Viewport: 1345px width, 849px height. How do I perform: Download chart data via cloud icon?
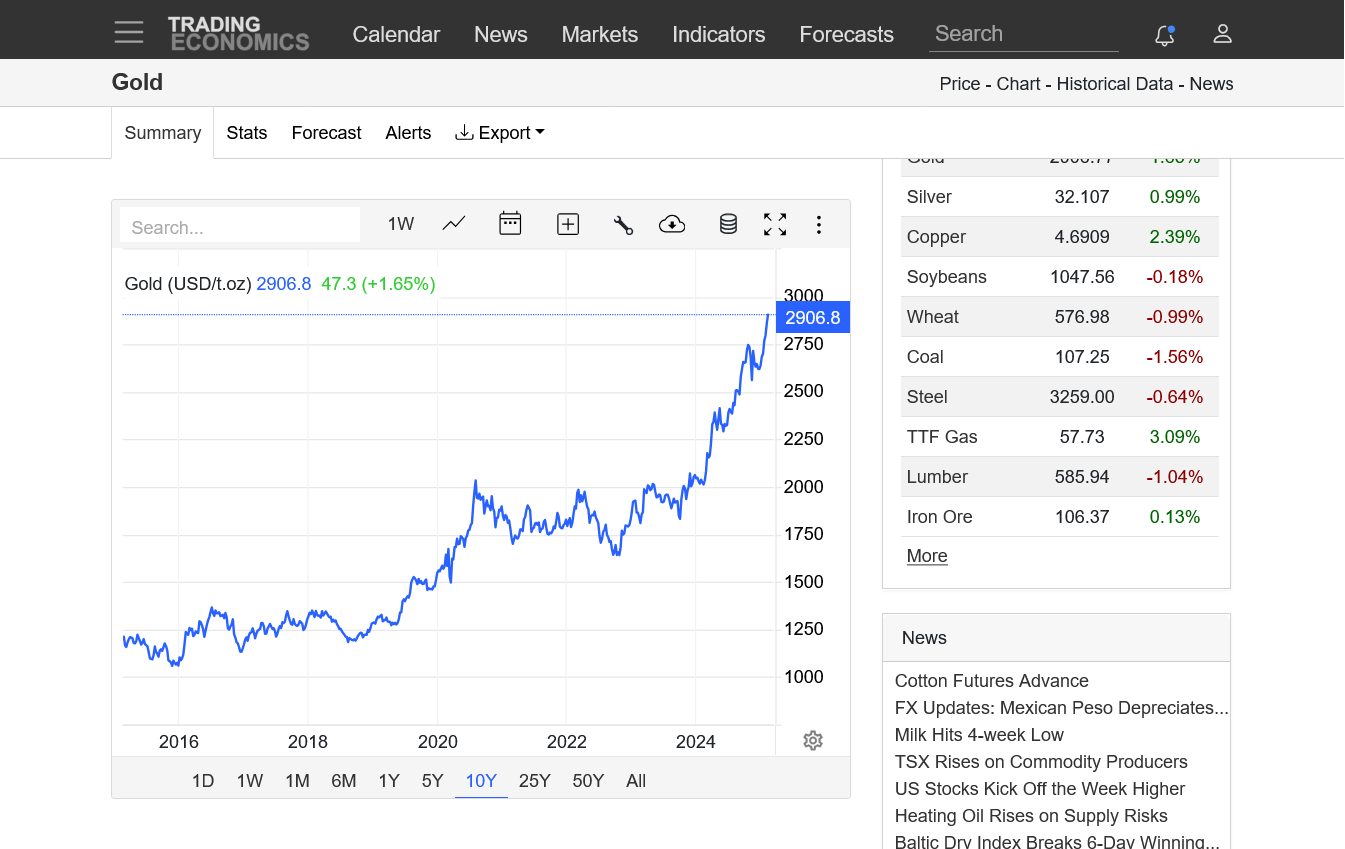(672, 224)
